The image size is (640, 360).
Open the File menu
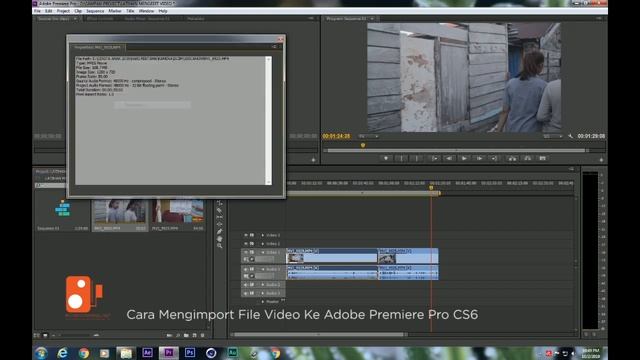37,11
